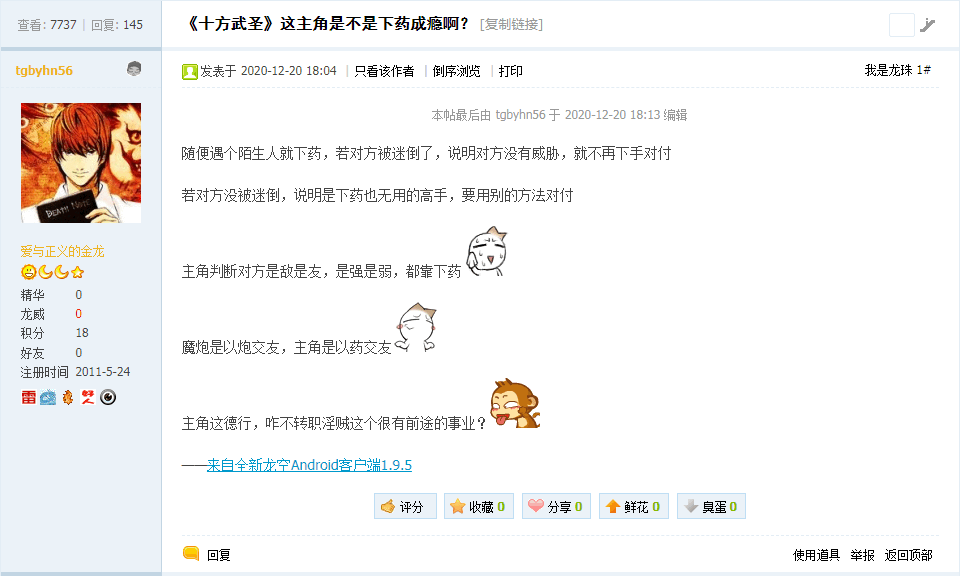Image resolution: width=960 pixels, height=576 pixels.
Task: Click the 返回顶部 back-to-top link
Action: click(x=909, y=555)
